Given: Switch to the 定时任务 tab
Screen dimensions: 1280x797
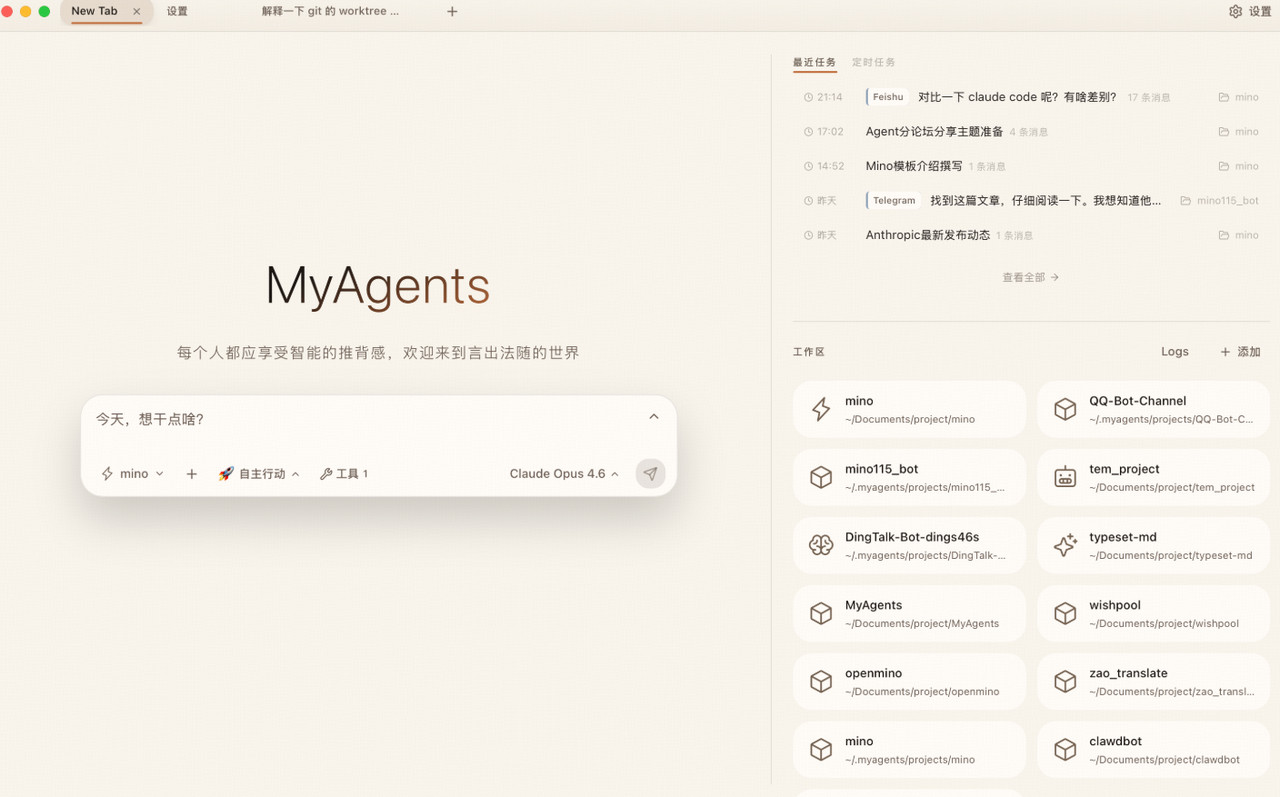Looking at the screenshot, I should pyautogui.click(x=873, y=62).
